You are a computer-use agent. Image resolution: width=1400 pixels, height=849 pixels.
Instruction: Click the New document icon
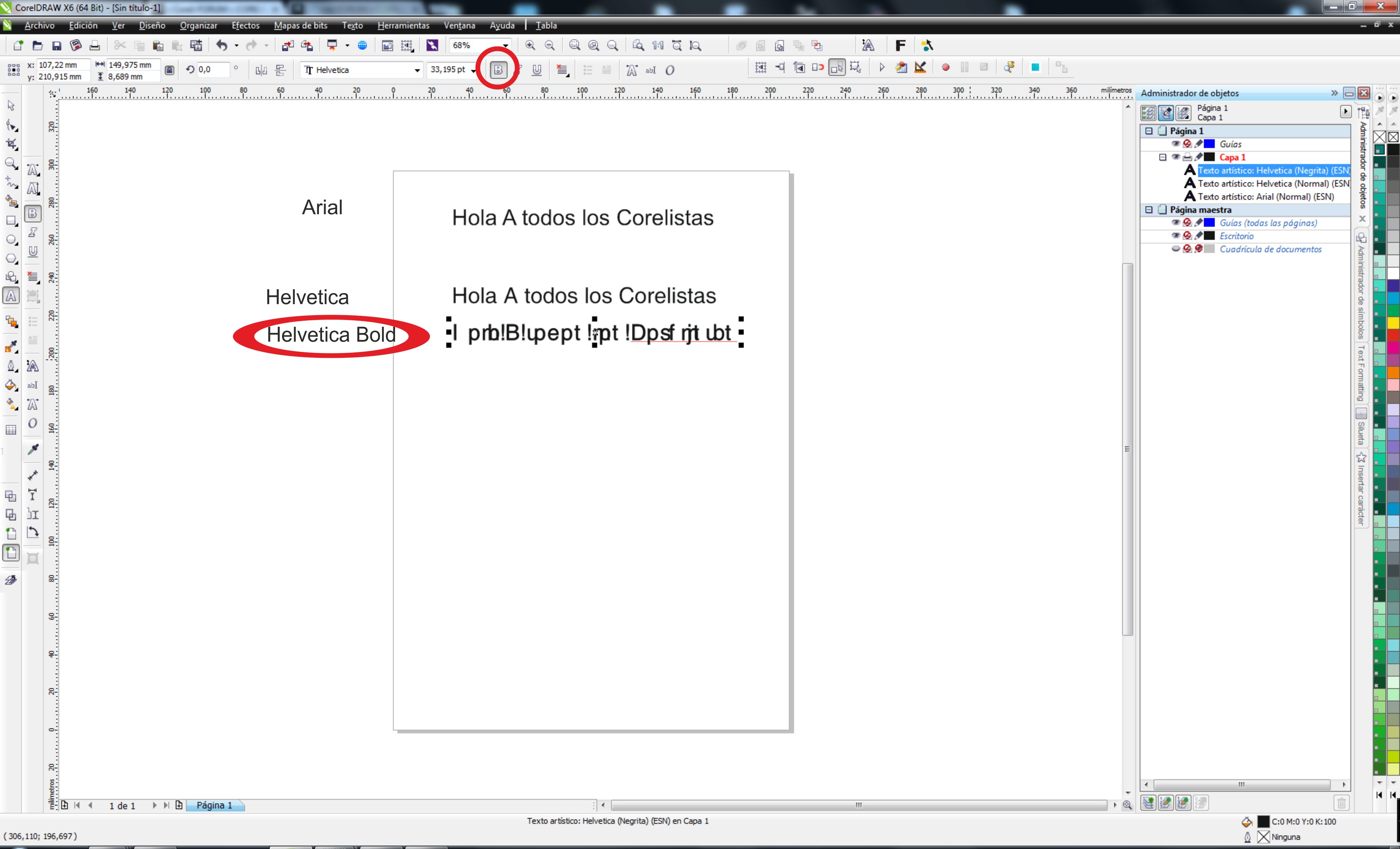(18, 45)
